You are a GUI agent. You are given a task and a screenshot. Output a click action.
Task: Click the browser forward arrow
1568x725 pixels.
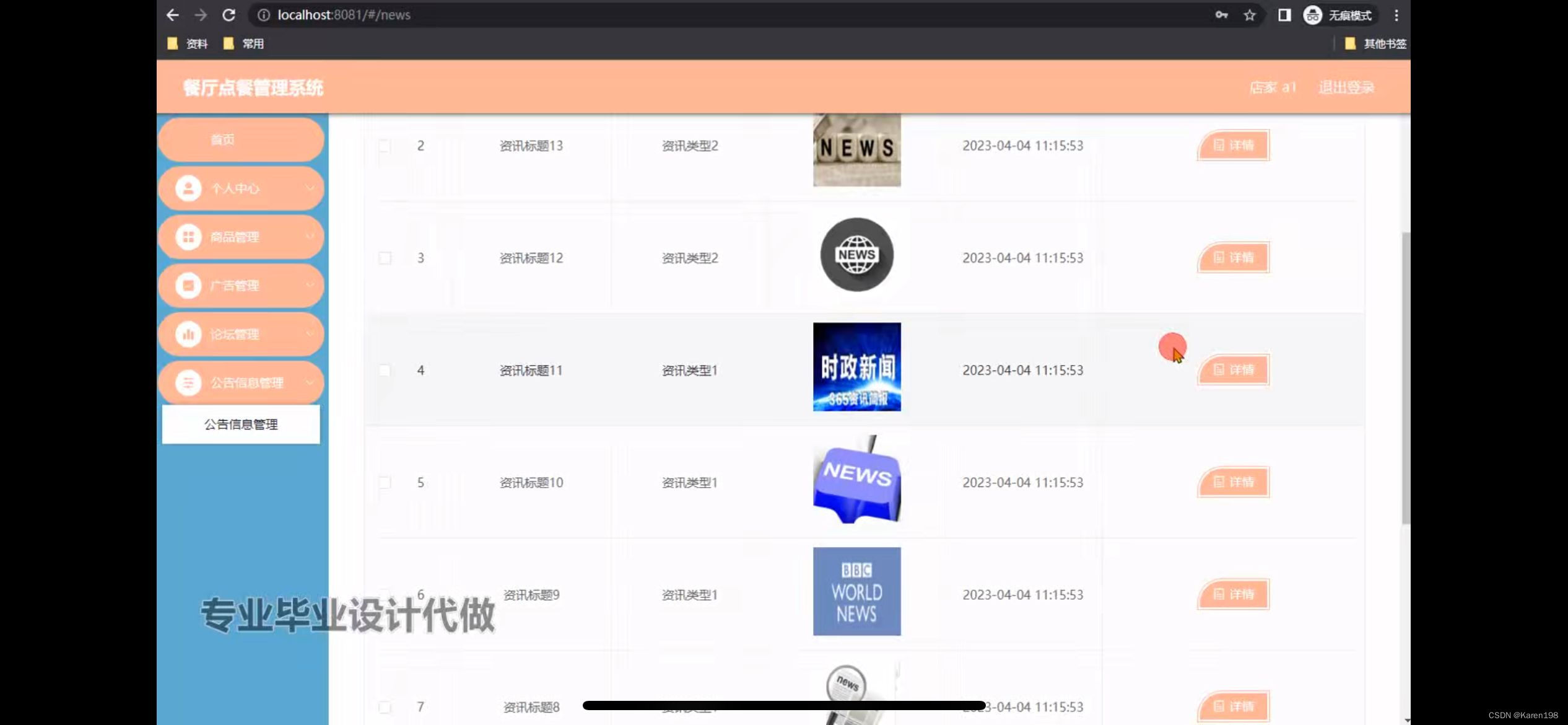pyautogui.click(x=200, y=15)
